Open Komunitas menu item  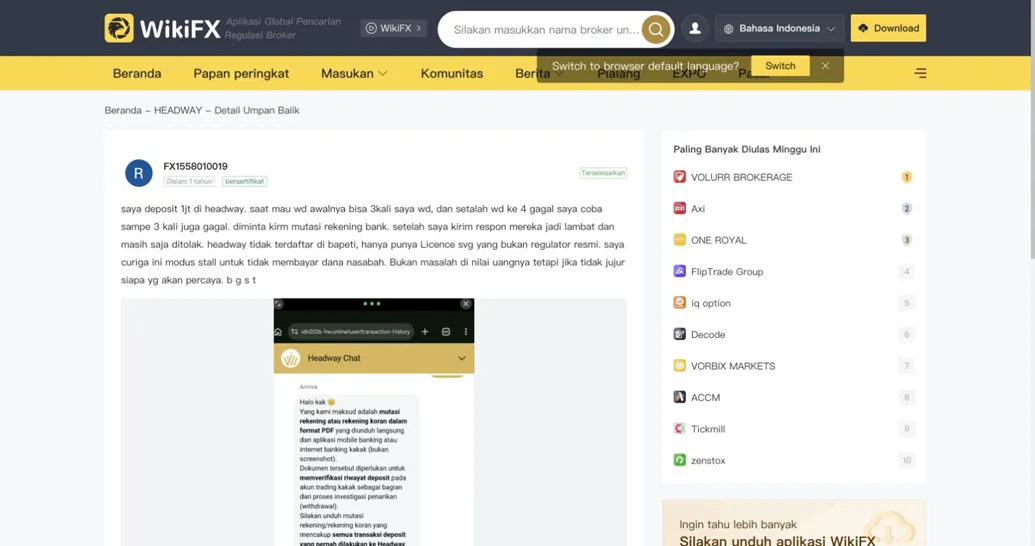(451, 73)
